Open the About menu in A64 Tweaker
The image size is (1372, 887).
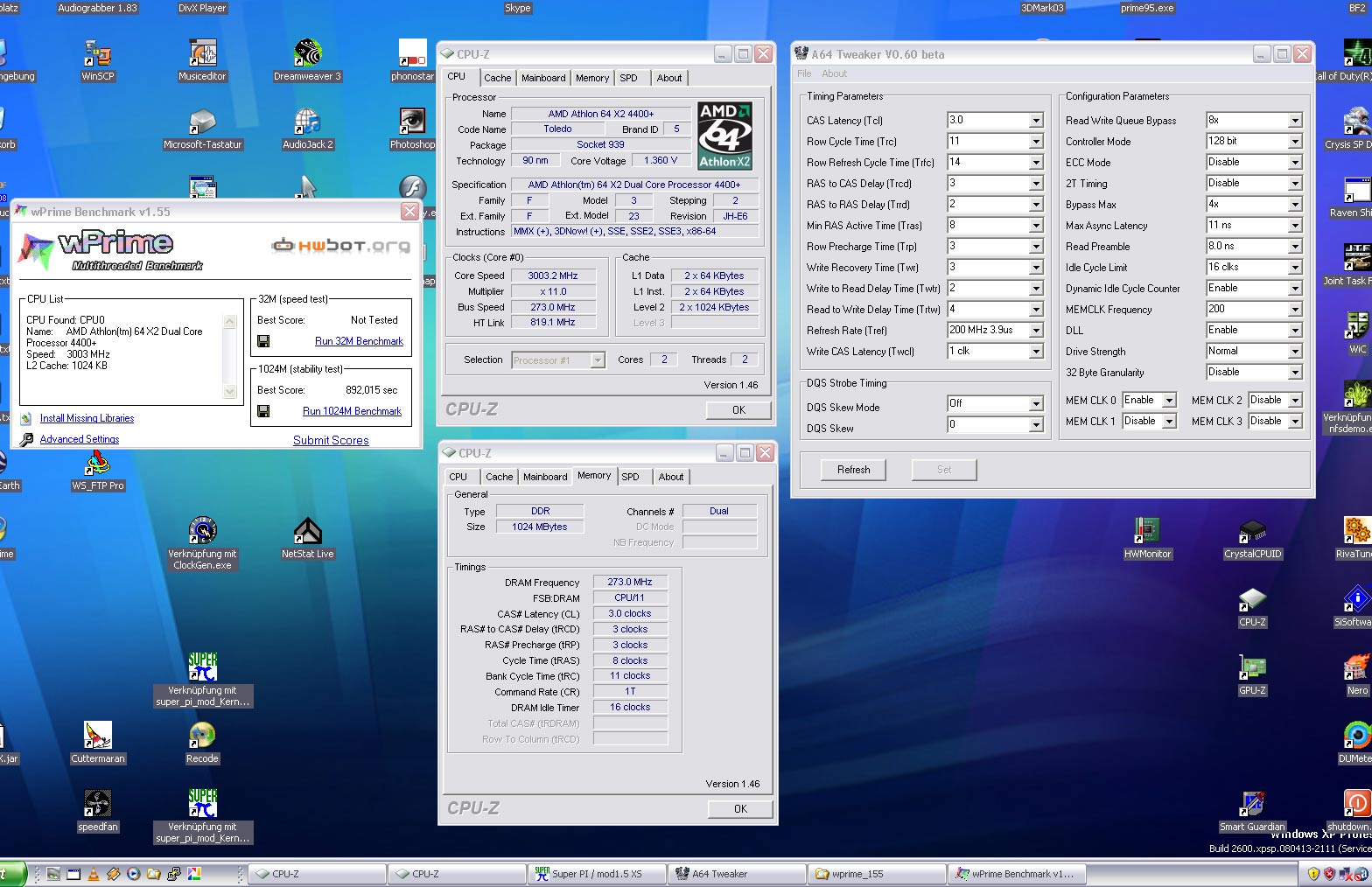tap(834, 73)
